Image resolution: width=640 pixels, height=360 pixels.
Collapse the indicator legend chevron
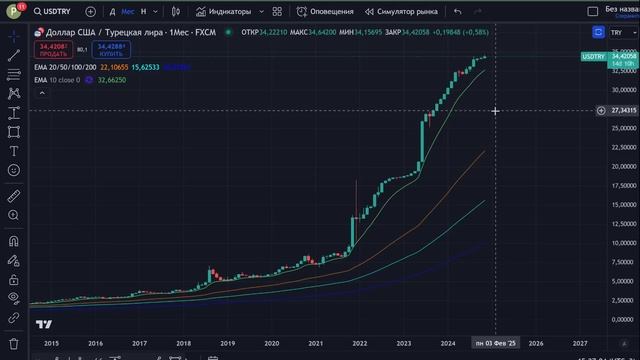click(42, 93)
